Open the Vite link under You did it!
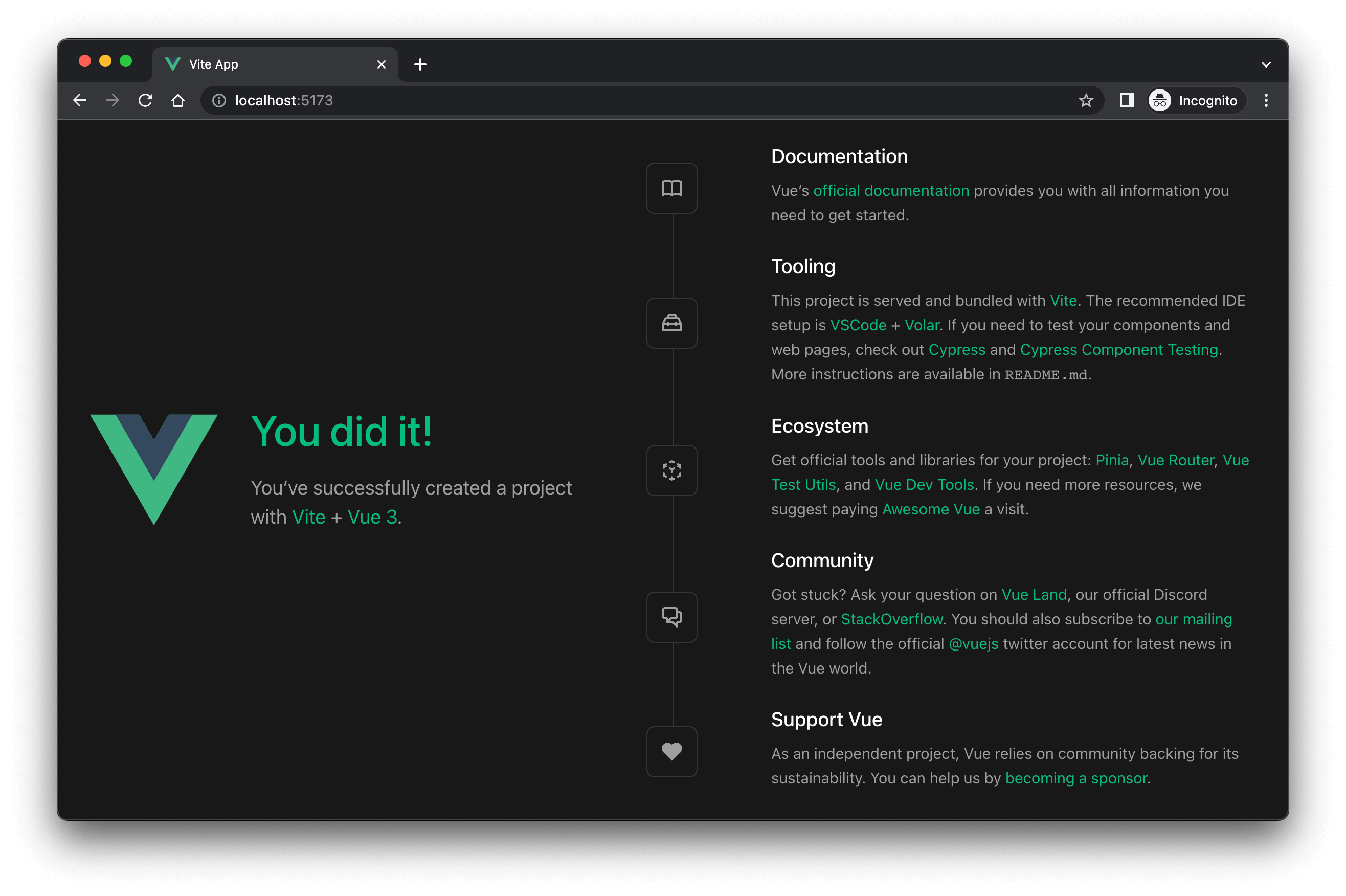The image size is (1346, 896). coord(308,517)
